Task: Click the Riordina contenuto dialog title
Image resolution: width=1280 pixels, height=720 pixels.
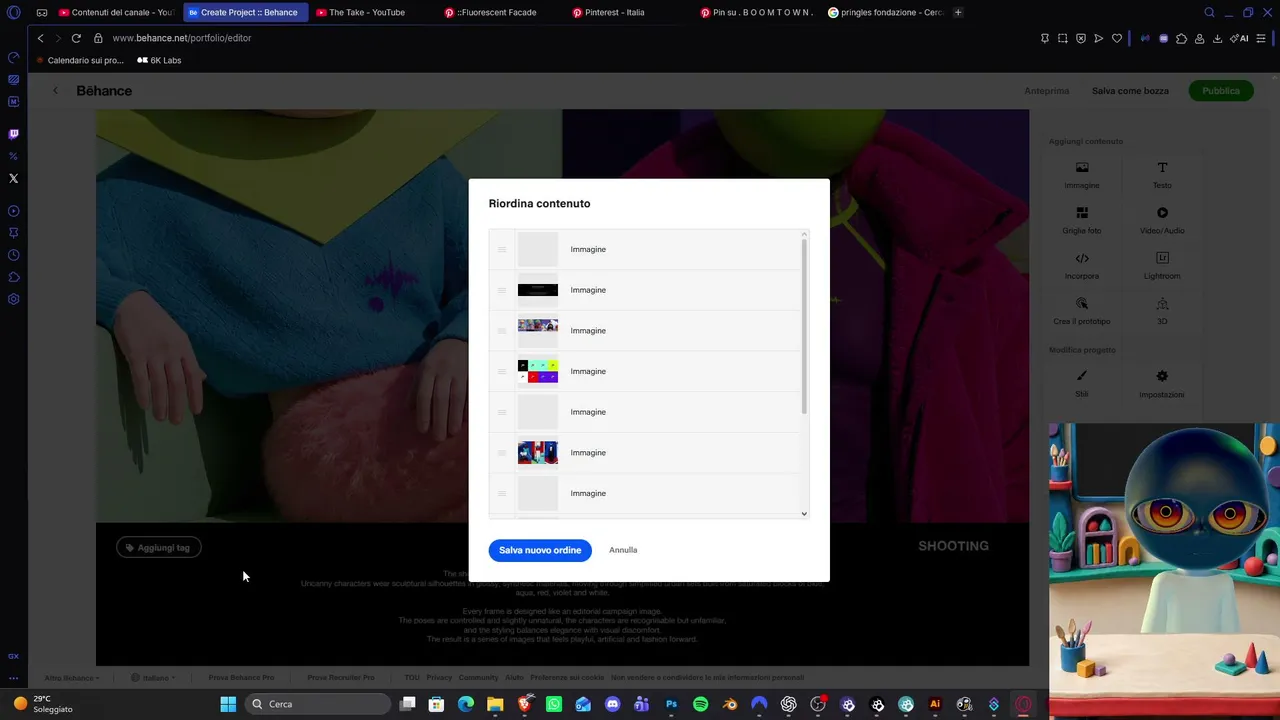Action: [539, 204]
